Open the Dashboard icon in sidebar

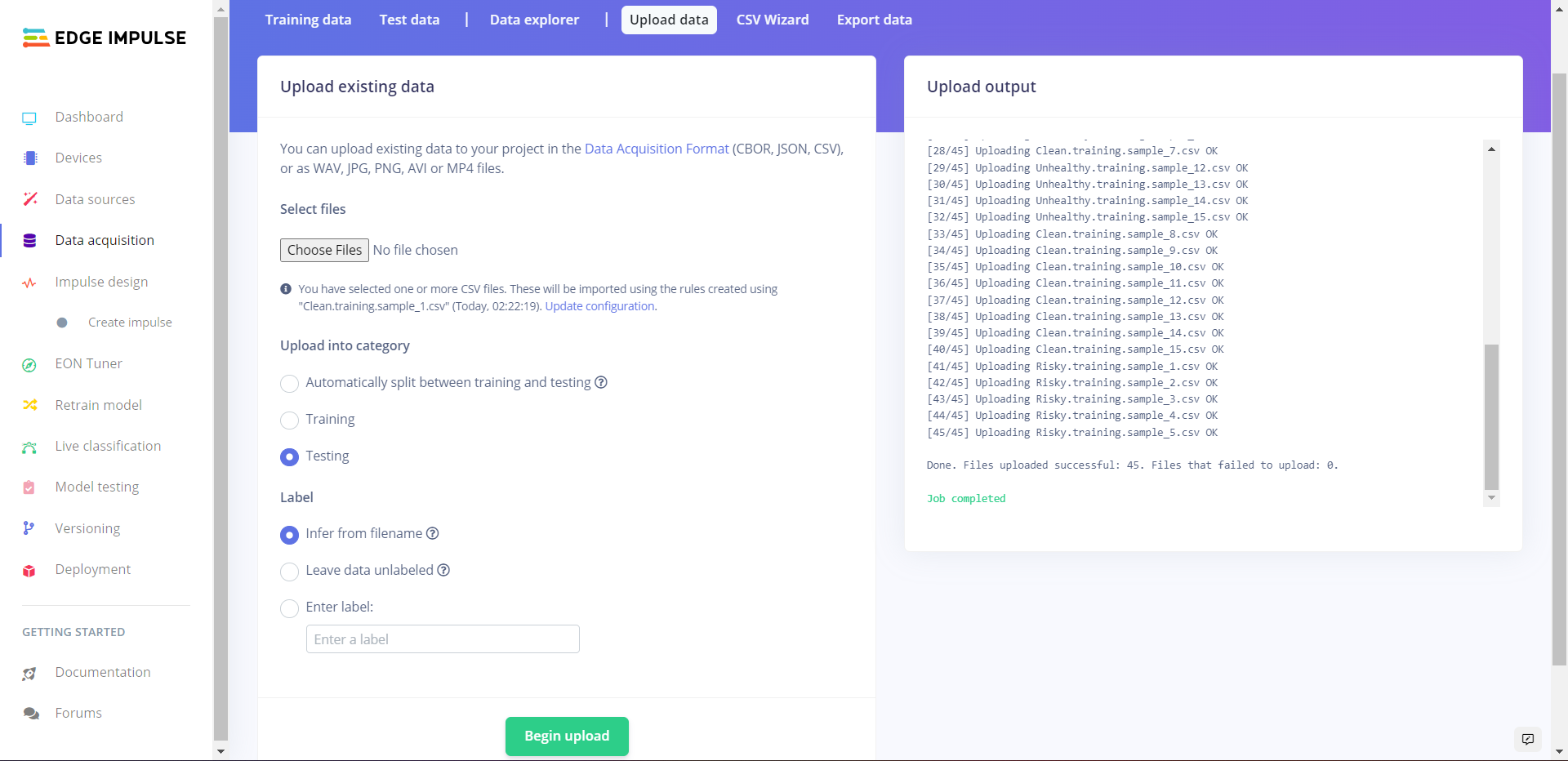[x=29, y=118]
